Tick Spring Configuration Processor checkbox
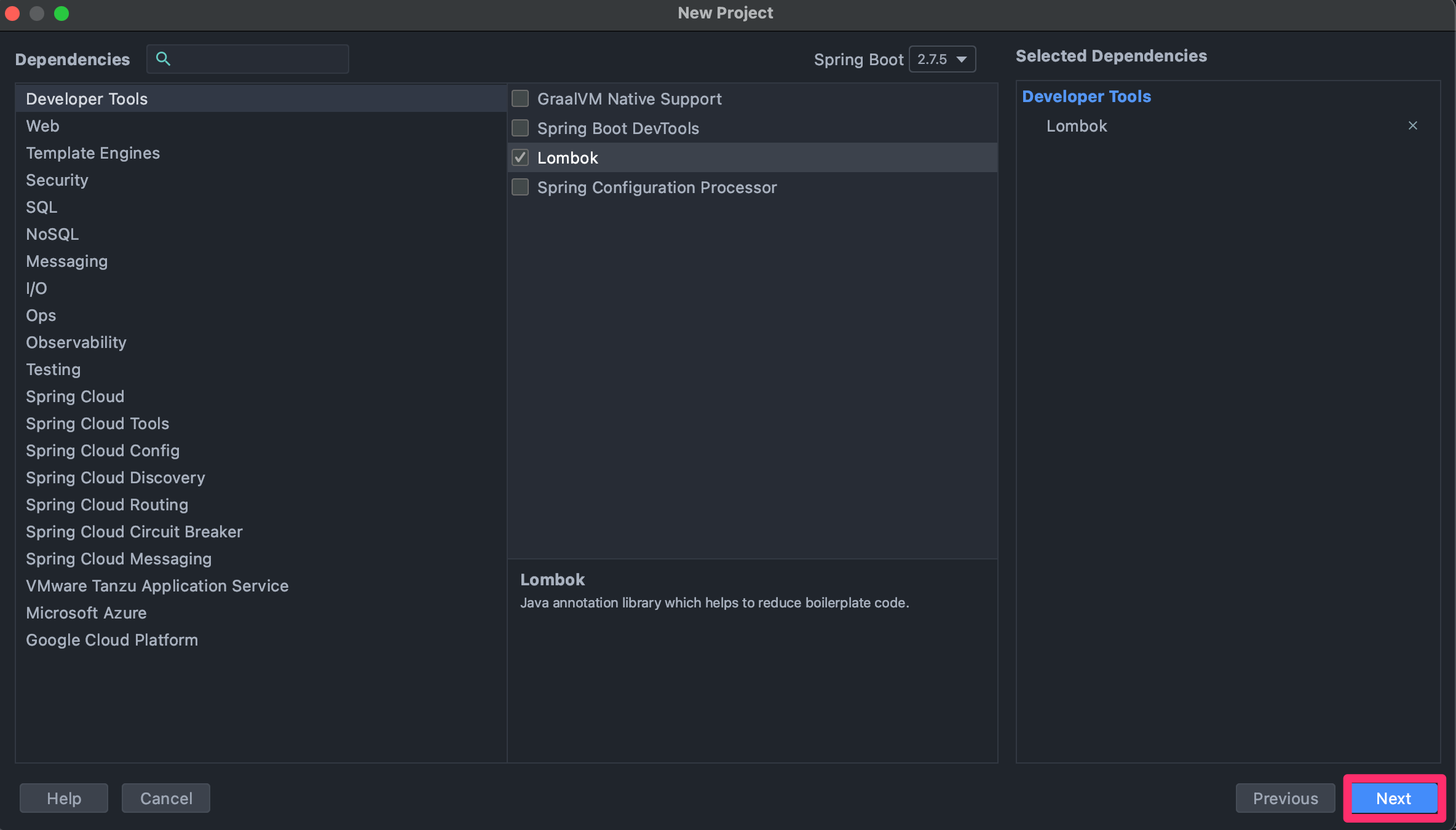1456x830 pixels. (520, 188)
